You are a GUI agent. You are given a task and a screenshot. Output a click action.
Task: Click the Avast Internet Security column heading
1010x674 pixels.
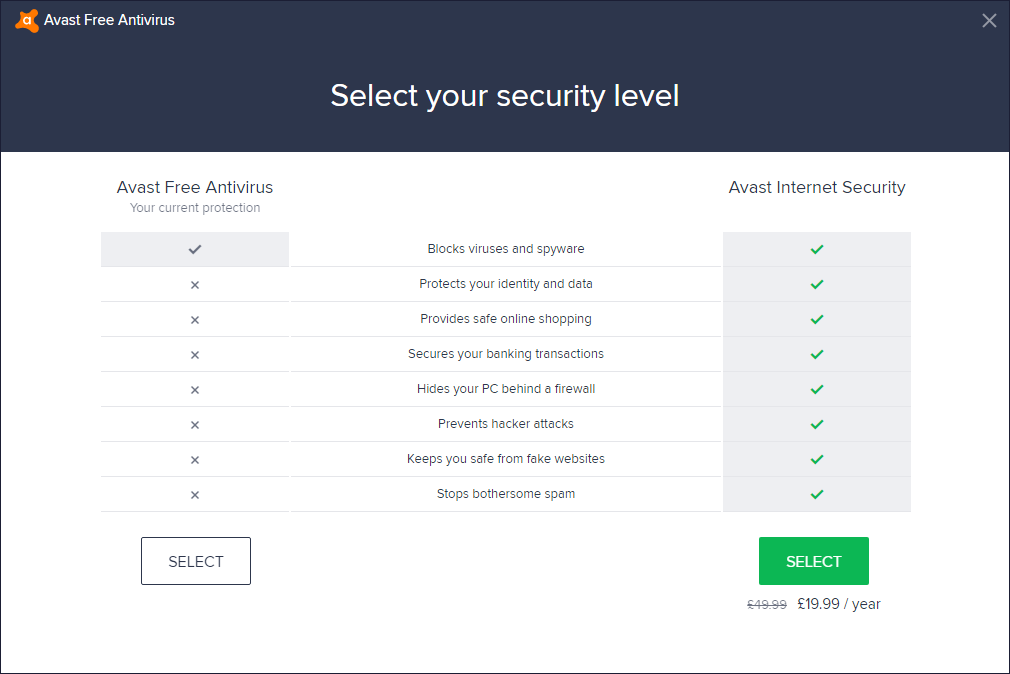[817, 187]
